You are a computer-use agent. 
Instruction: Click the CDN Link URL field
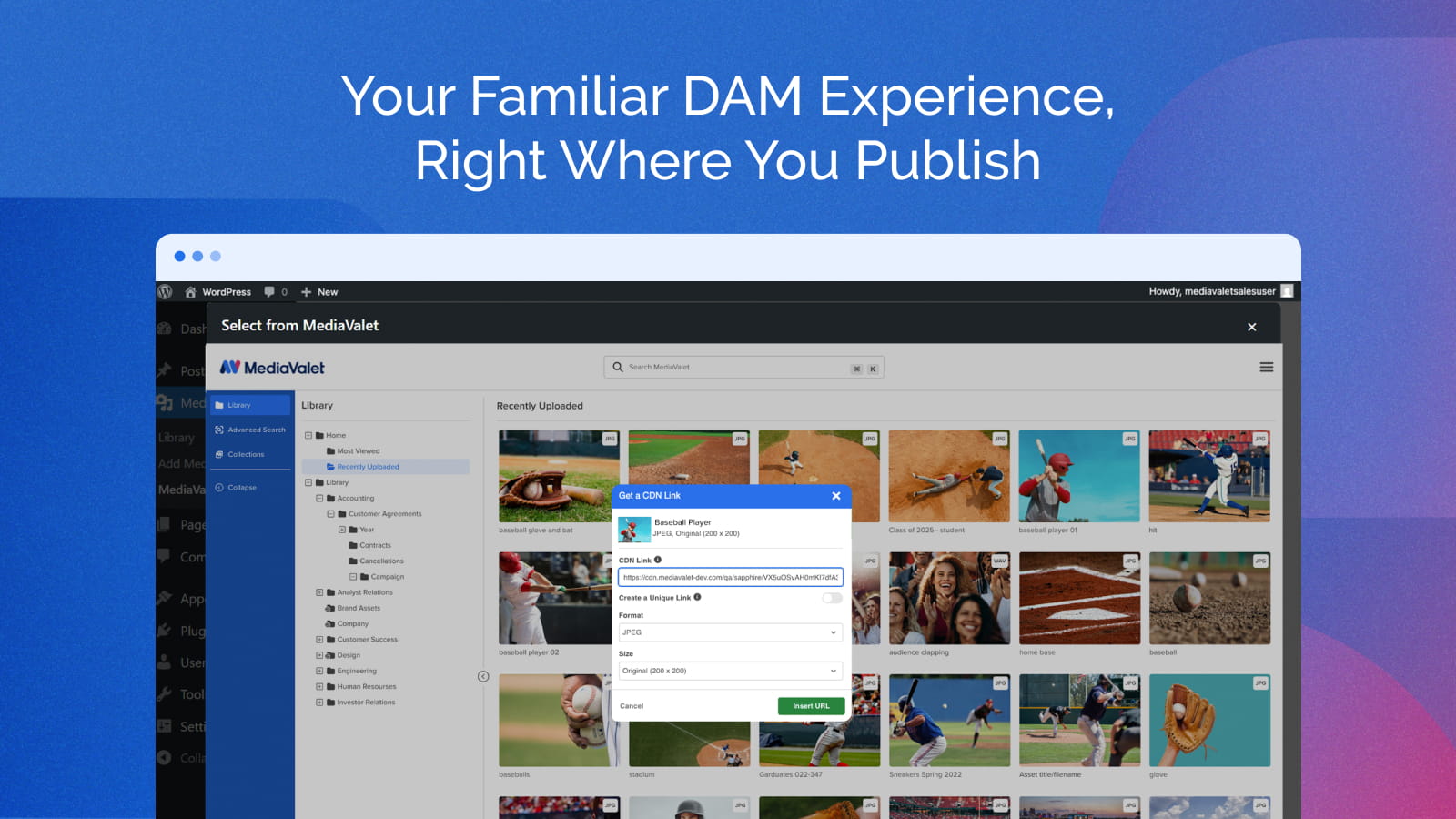click(731, 578)
